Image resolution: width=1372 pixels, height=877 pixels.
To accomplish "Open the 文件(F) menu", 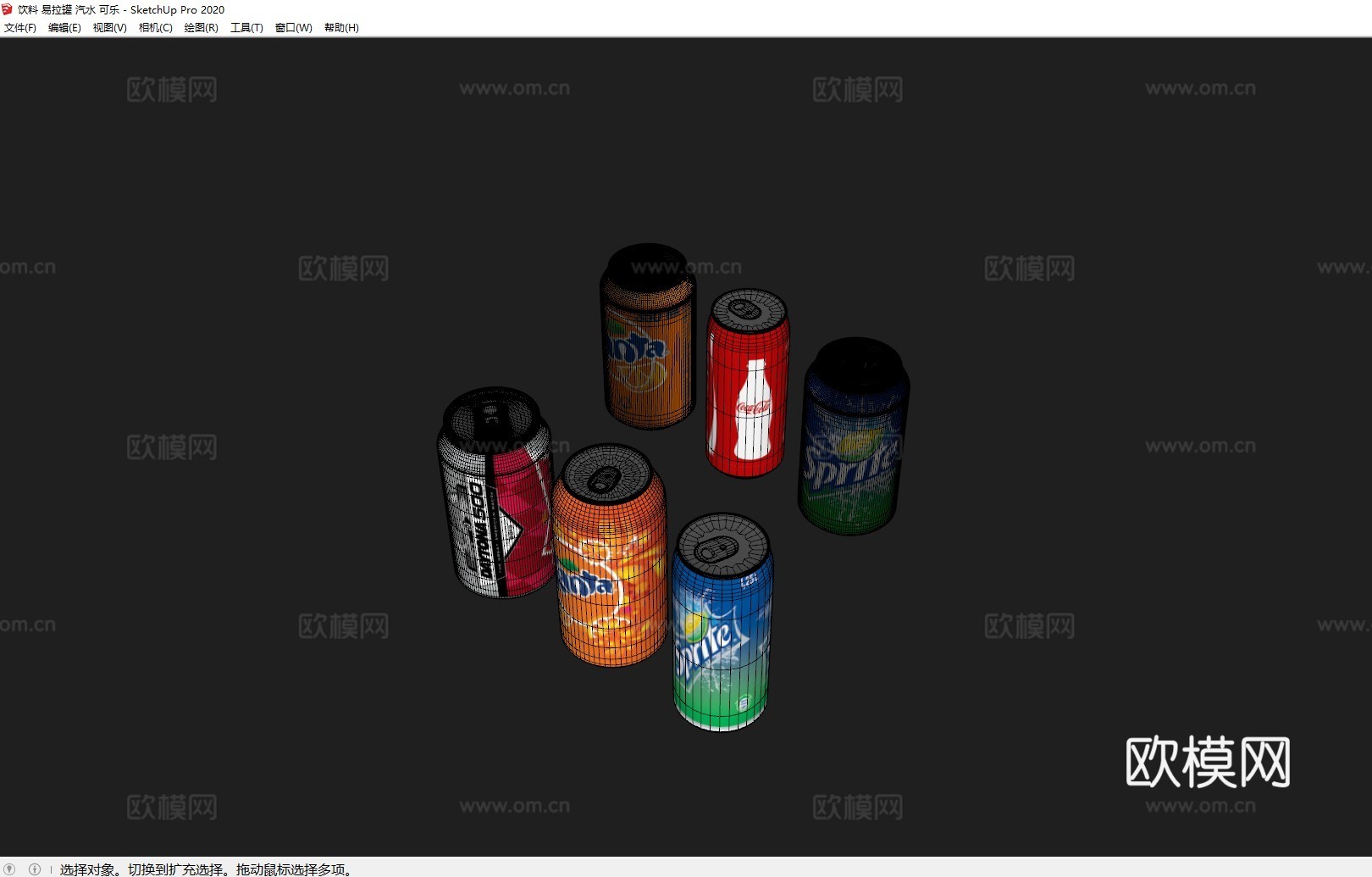I will [x=20, y=28].
